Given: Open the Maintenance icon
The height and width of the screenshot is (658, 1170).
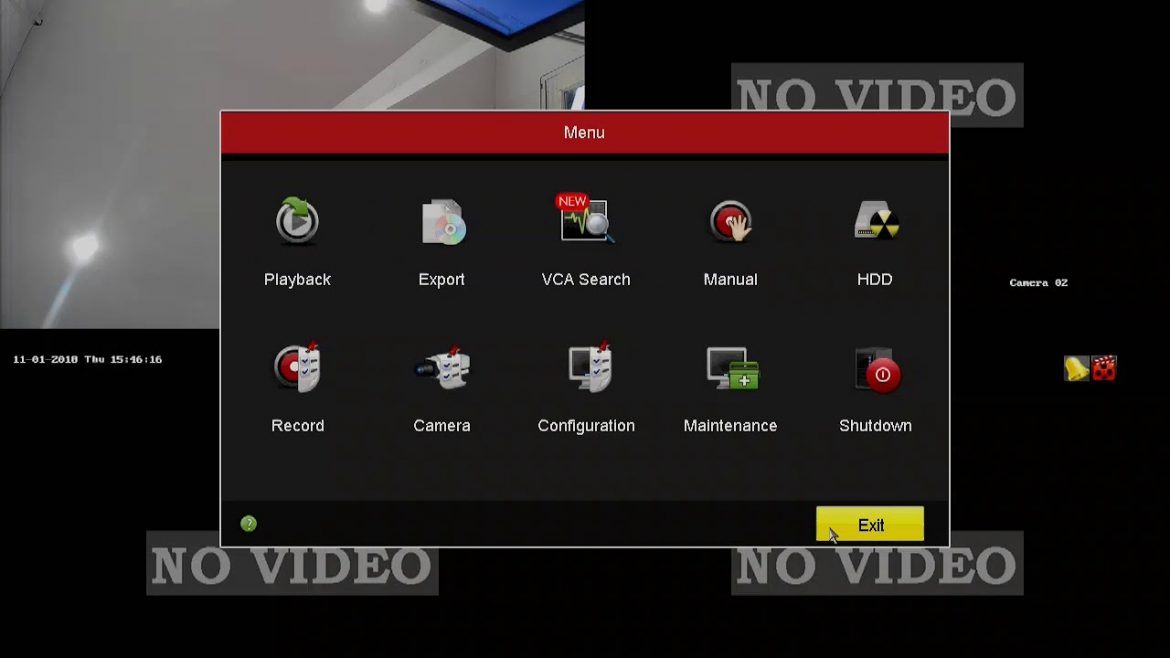Looking at the screenshot, I should (731, 368).
